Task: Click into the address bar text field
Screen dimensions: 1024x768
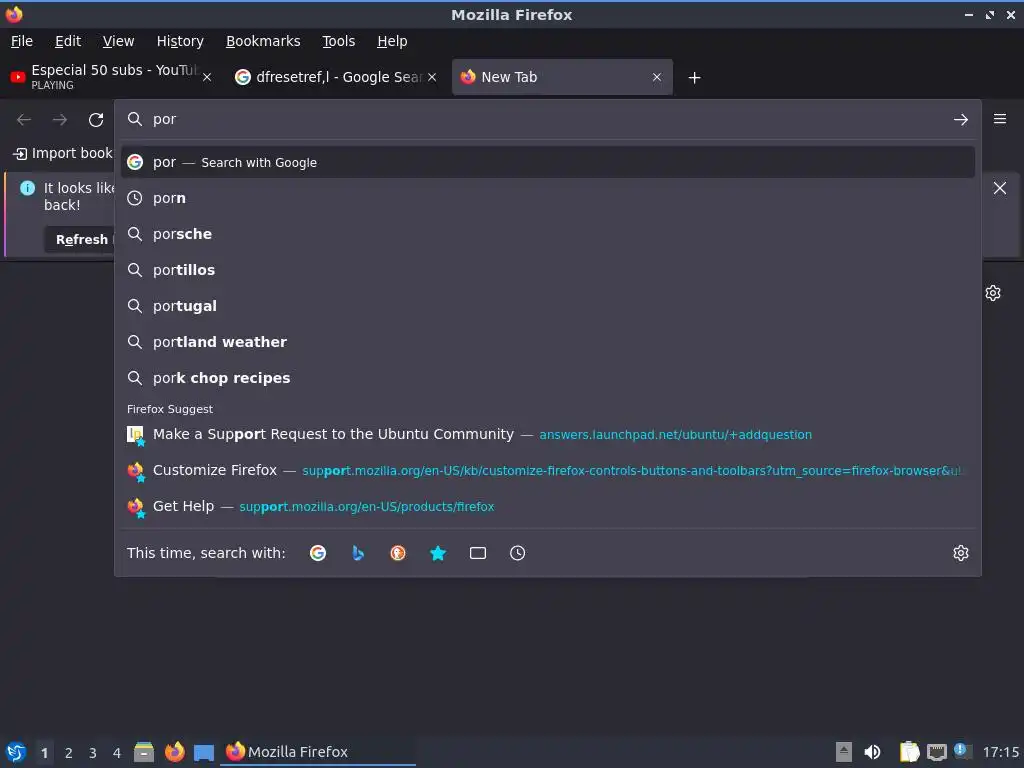Action: pos(547,119)
